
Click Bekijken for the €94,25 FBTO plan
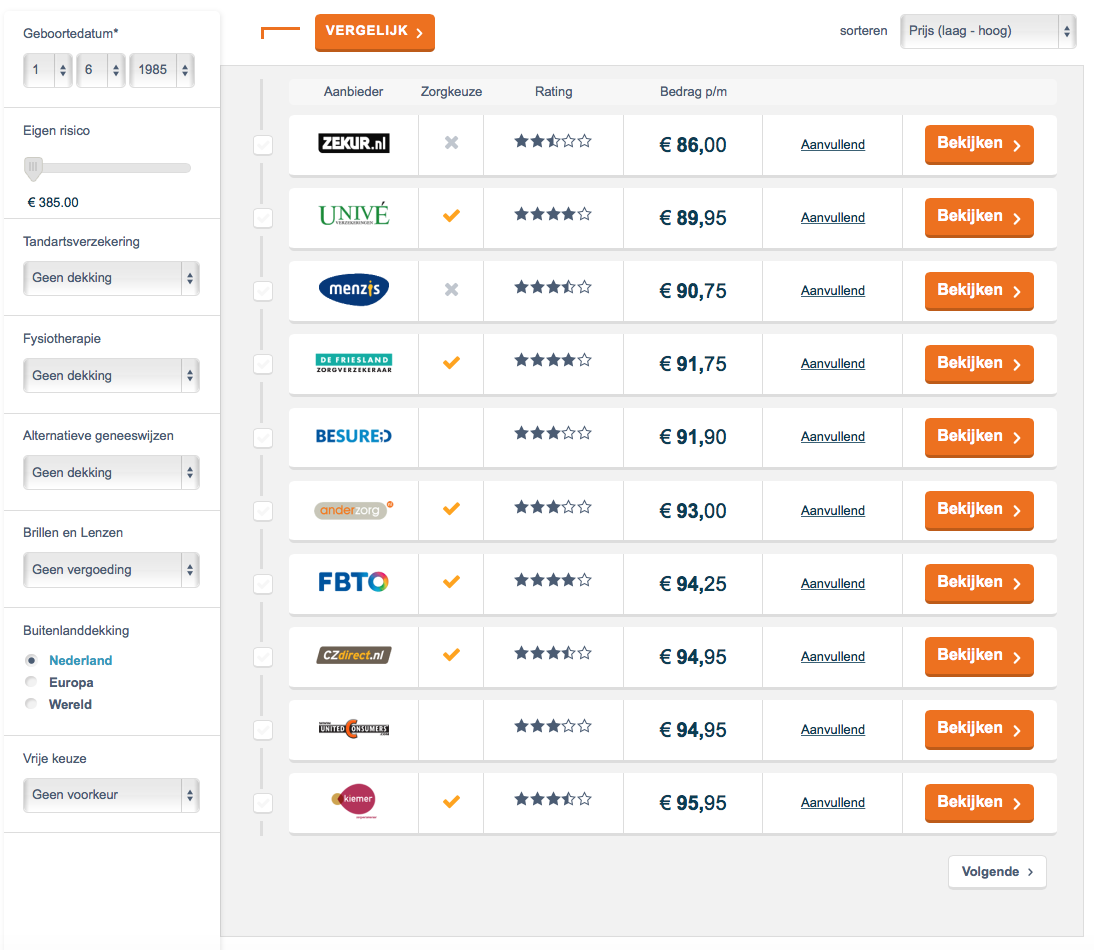pyautogui.click(x=979, y=583)
